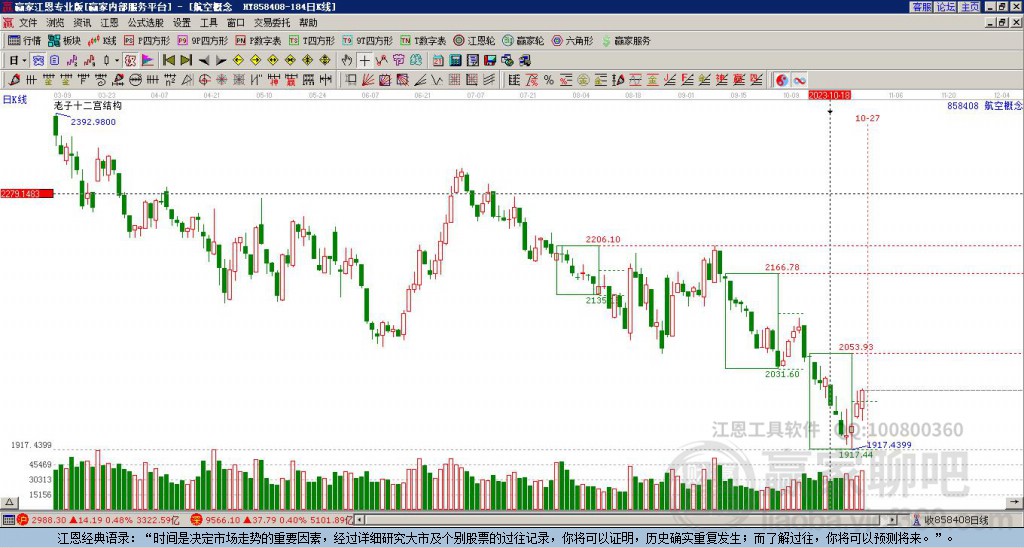Screen dimensions: 1024x548
Task: Expand the 日 period dropdown
Action: coord(24,60)
